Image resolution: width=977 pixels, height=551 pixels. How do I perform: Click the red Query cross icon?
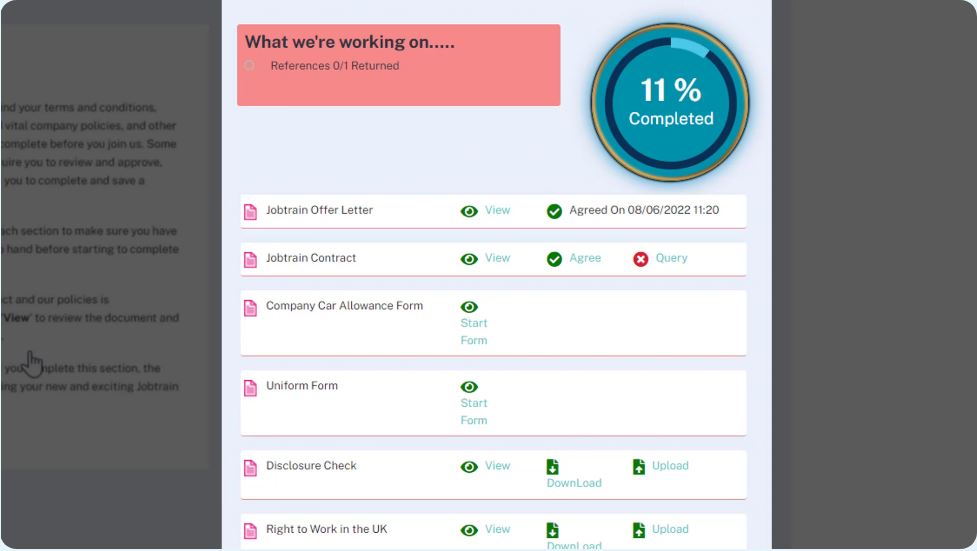(641, 259)
